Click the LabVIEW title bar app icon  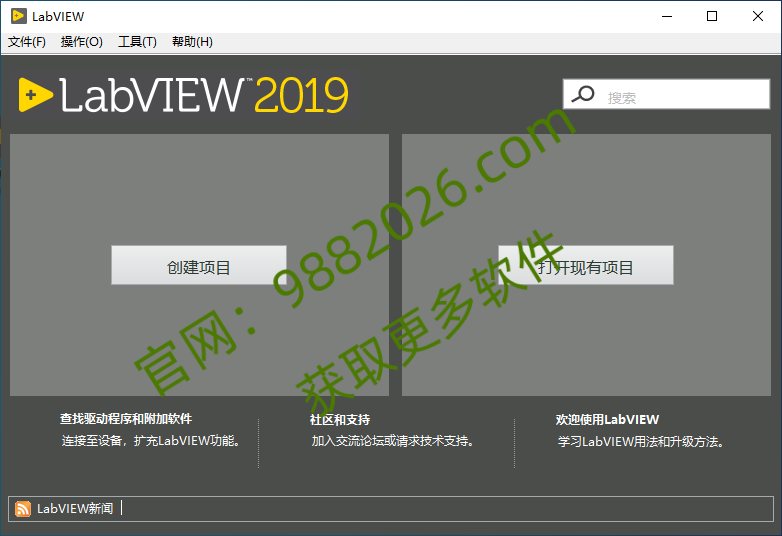tap(18, 16)
